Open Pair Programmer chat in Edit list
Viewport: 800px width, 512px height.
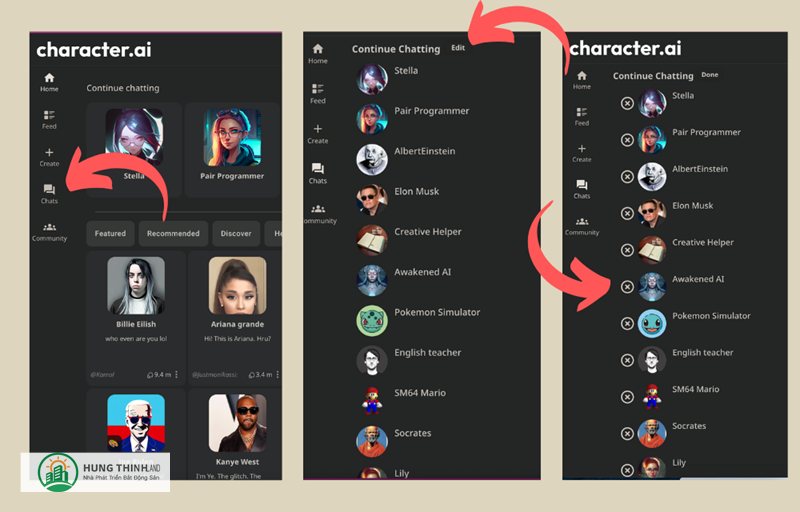click(413, 119)
